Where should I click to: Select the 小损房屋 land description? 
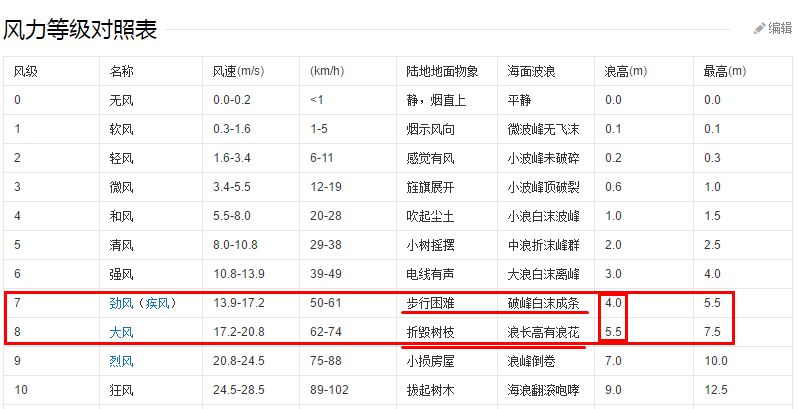coord(431,362)
